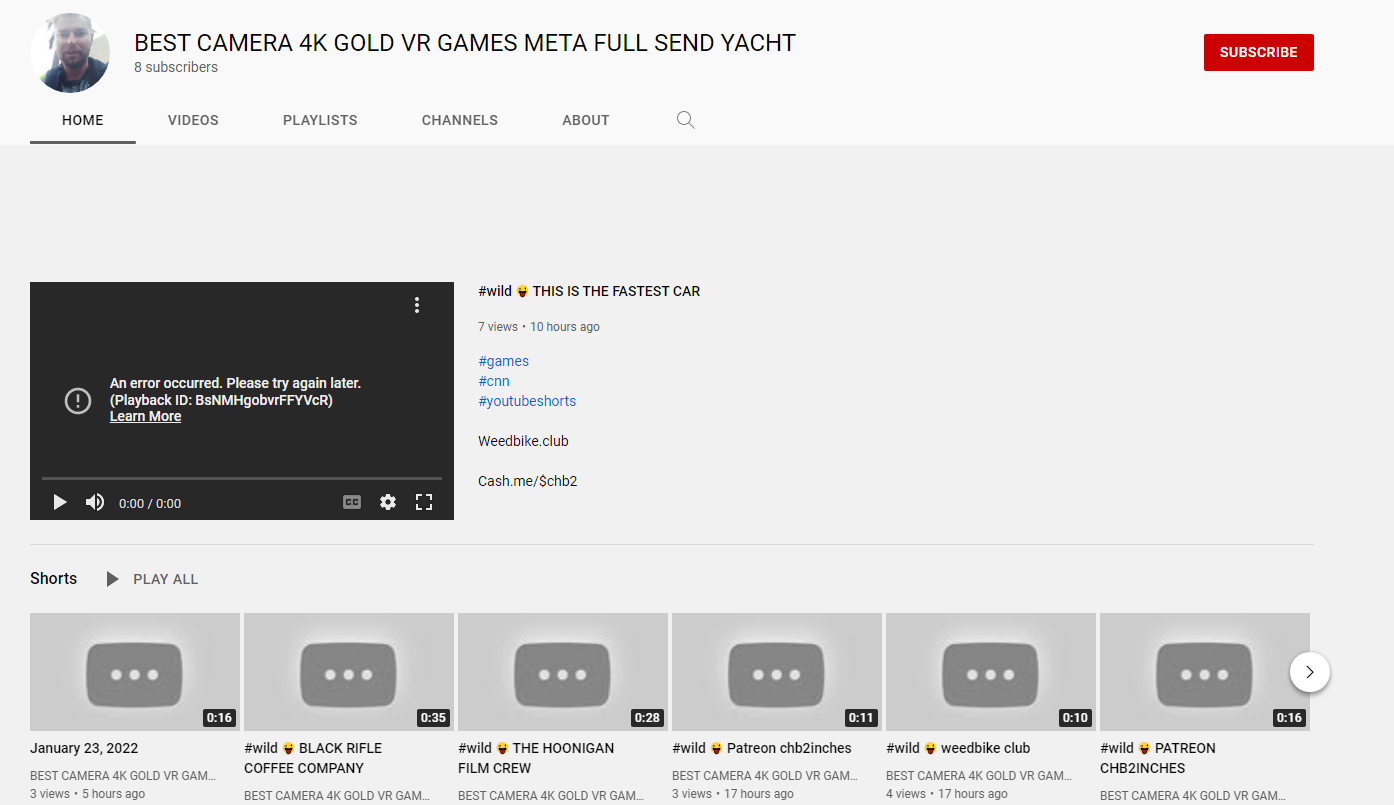Click the 3 views 5 hours ago text
The image size is (1394, 805).
(x=88, y=794)
